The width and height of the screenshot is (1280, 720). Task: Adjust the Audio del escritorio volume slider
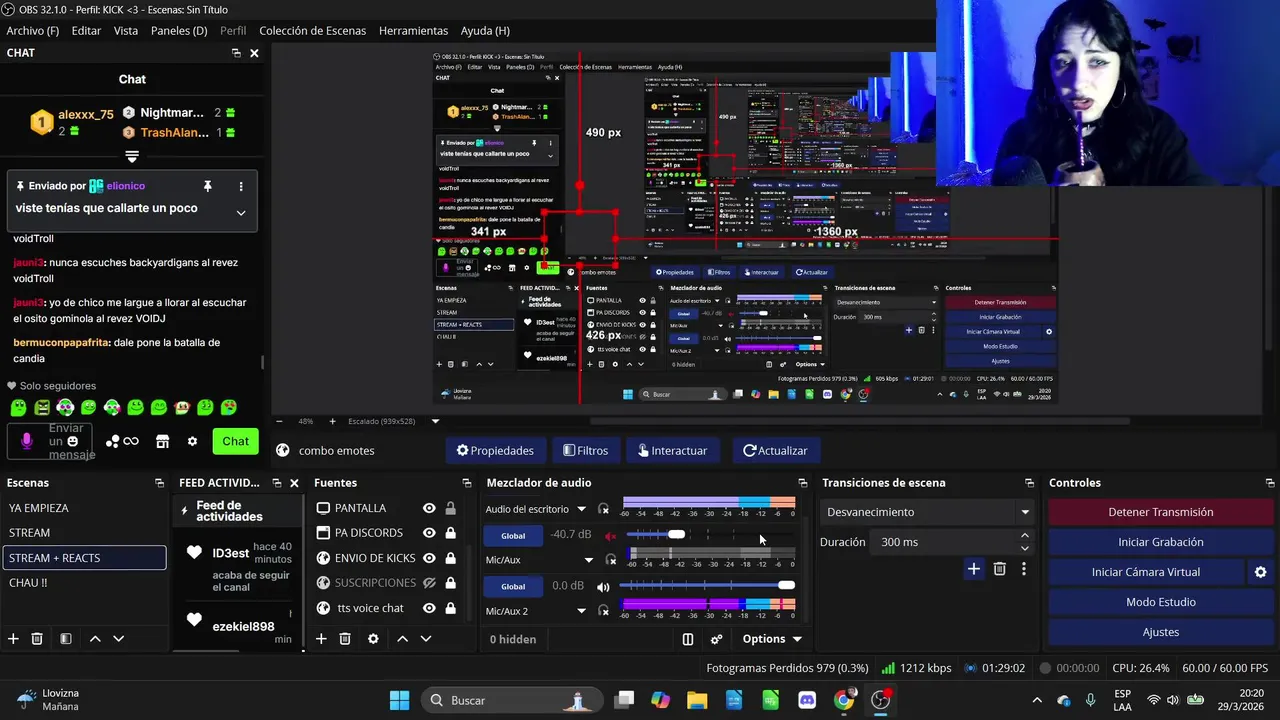click(677, 534)
